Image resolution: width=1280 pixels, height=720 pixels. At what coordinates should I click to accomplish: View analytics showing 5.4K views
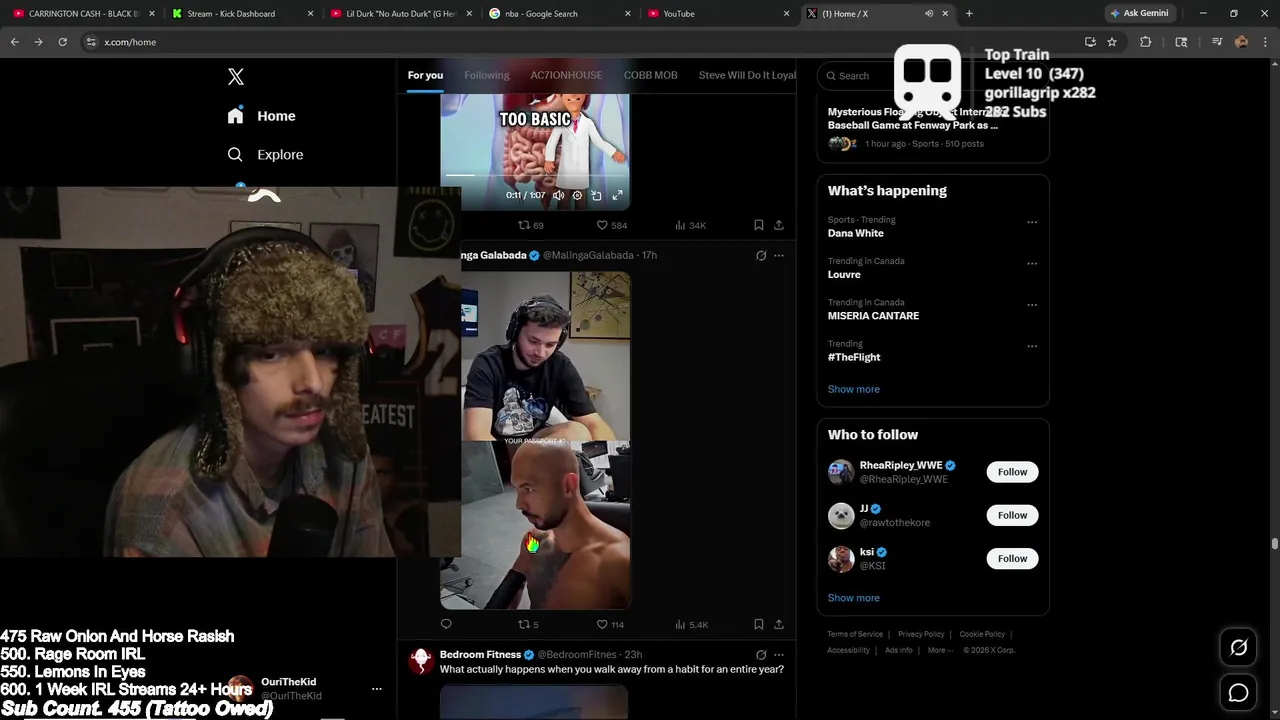pos(691,624)
